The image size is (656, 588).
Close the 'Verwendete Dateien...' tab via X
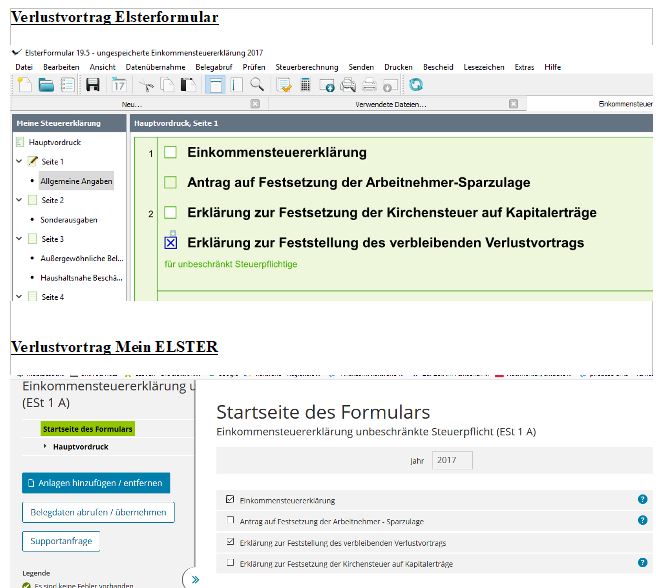[513, 104]
